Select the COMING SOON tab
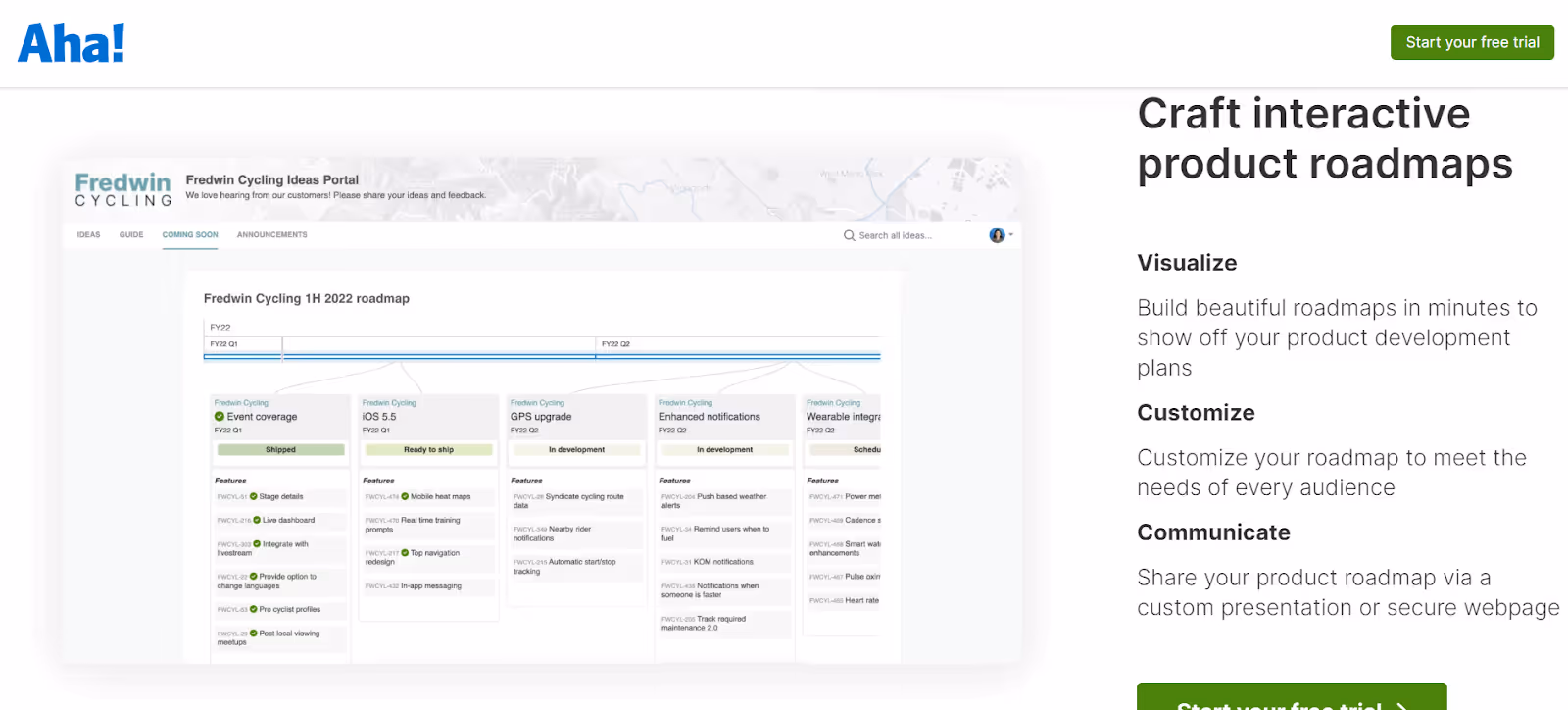The height and width of the screenshot is (710, 1568). tap(190, 235)
